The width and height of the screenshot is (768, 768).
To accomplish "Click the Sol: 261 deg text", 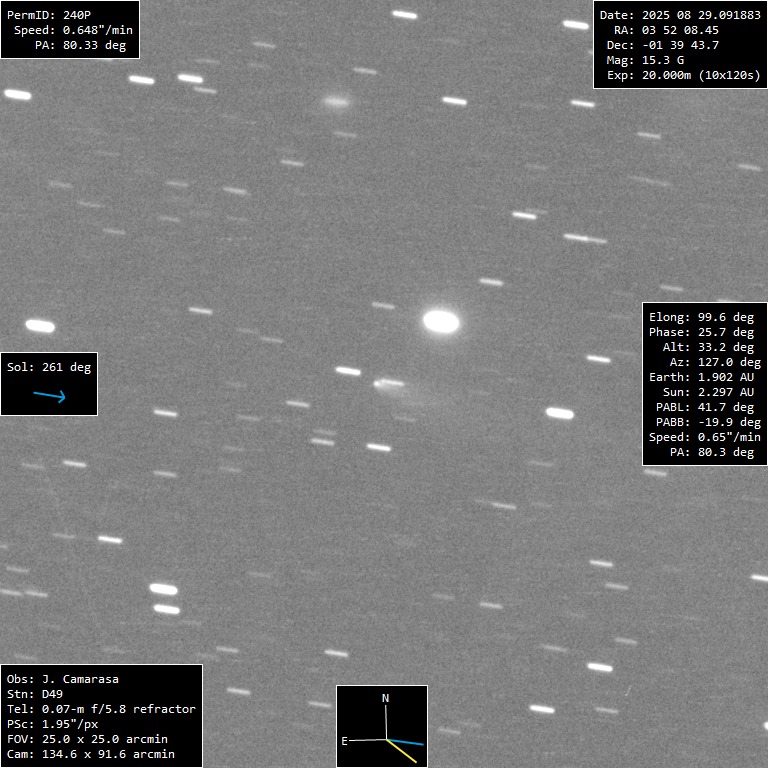I will [49, 367].
